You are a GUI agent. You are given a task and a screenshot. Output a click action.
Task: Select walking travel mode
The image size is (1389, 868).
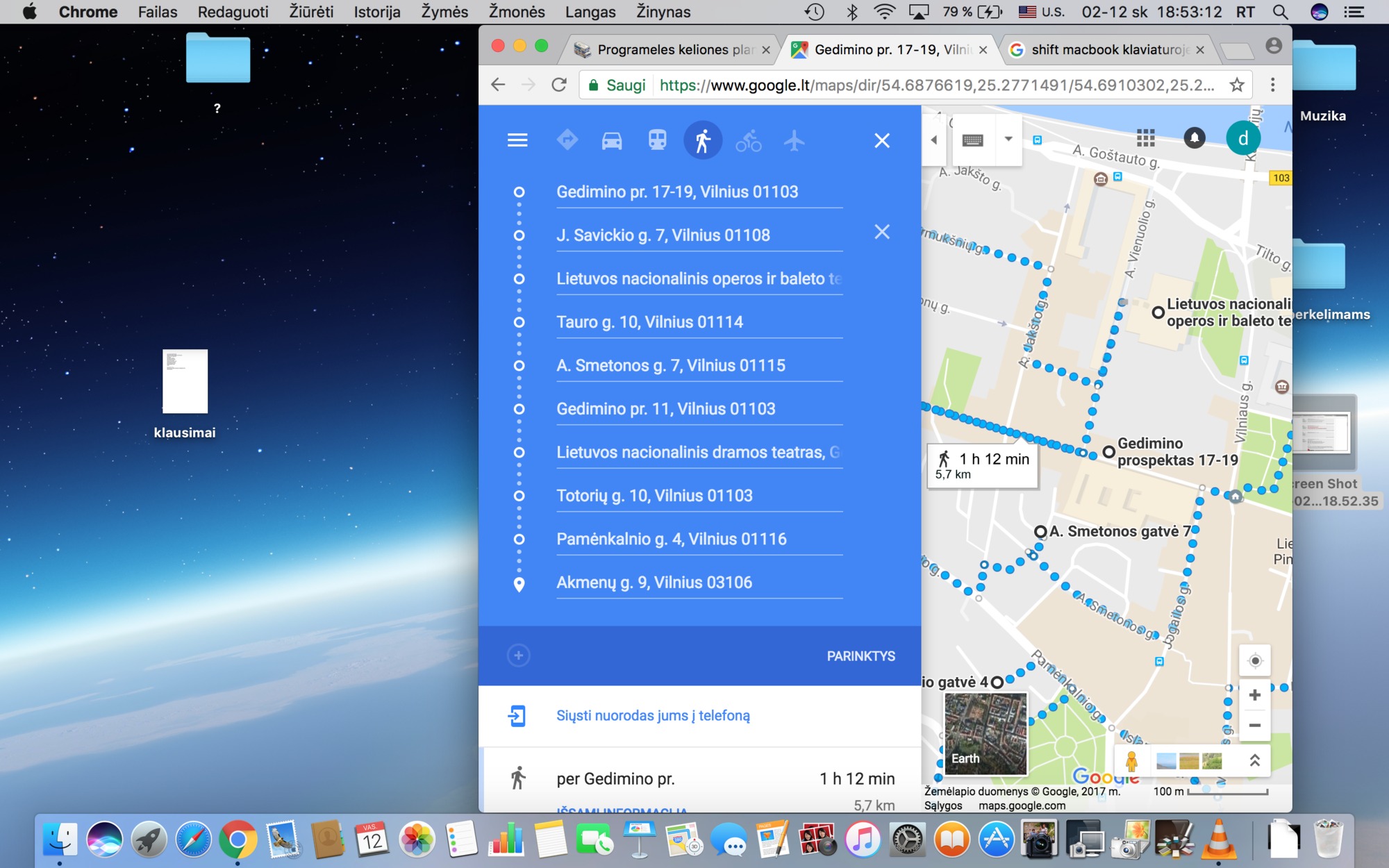pos(703,140)
